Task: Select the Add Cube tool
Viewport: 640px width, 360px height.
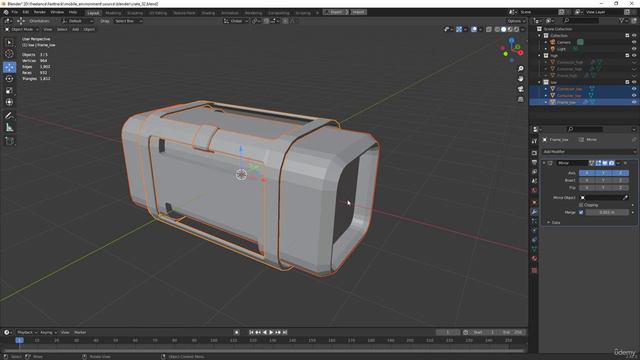Action: (9, 141)
